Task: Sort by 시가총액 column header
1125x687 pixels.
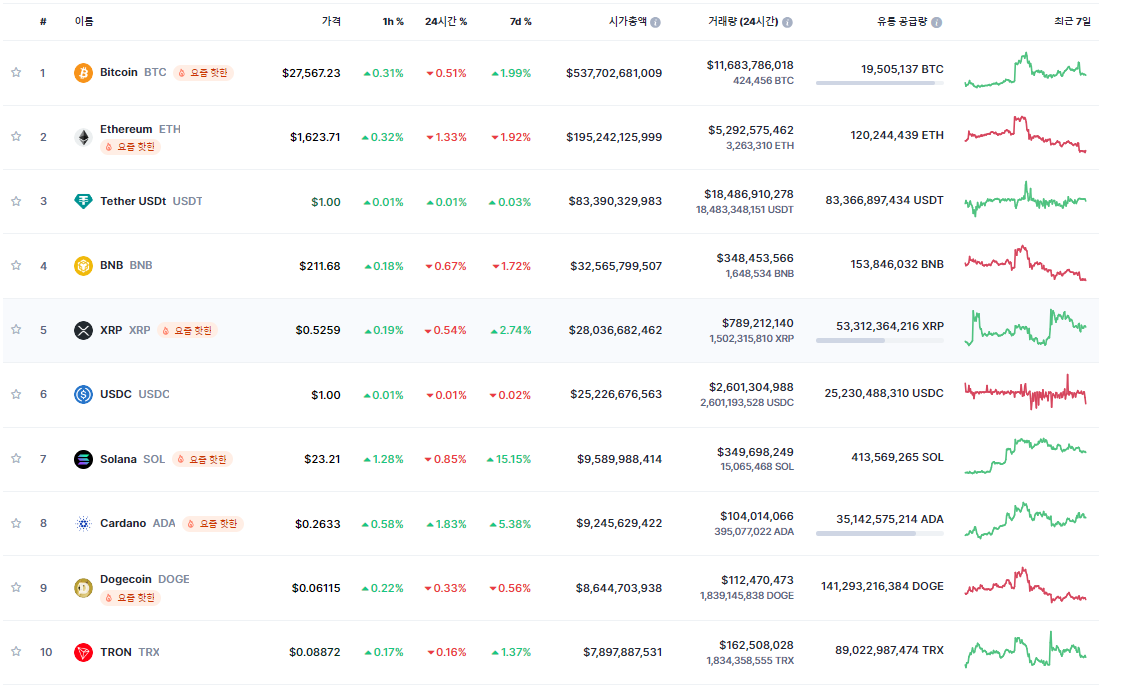Action: point(628,22)
